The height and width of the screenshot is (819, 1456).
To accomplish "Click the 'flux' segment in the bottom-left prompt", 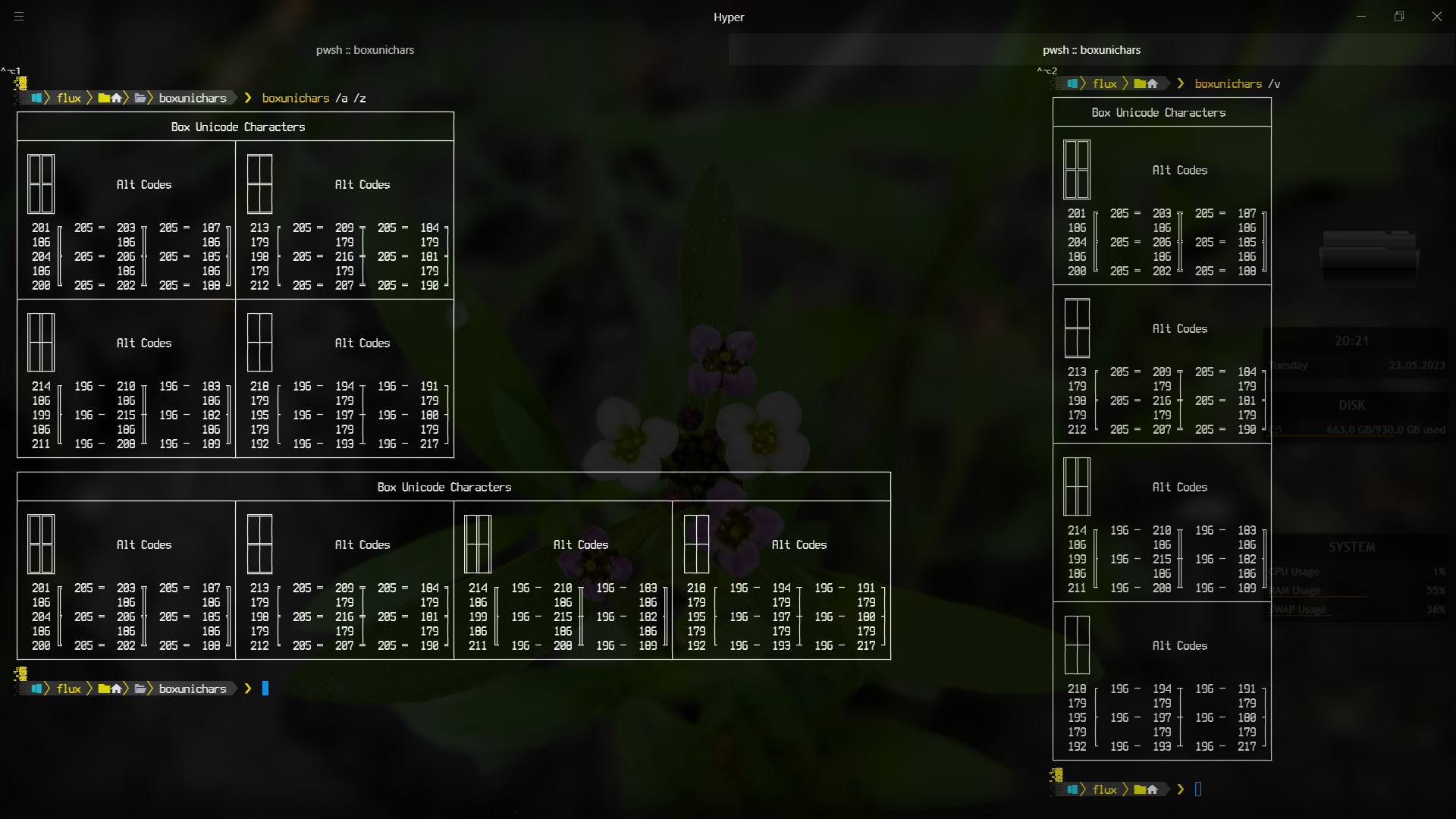I will click(x=68, y=689).
